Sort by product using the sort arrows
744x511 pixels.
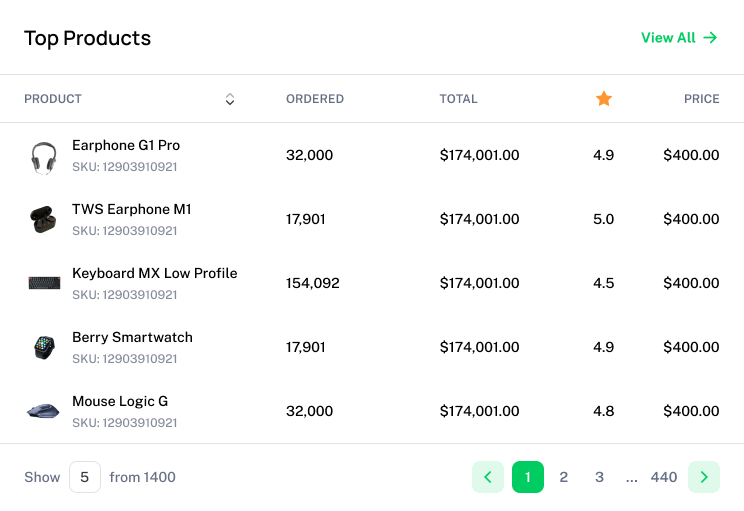coord(230,99)
